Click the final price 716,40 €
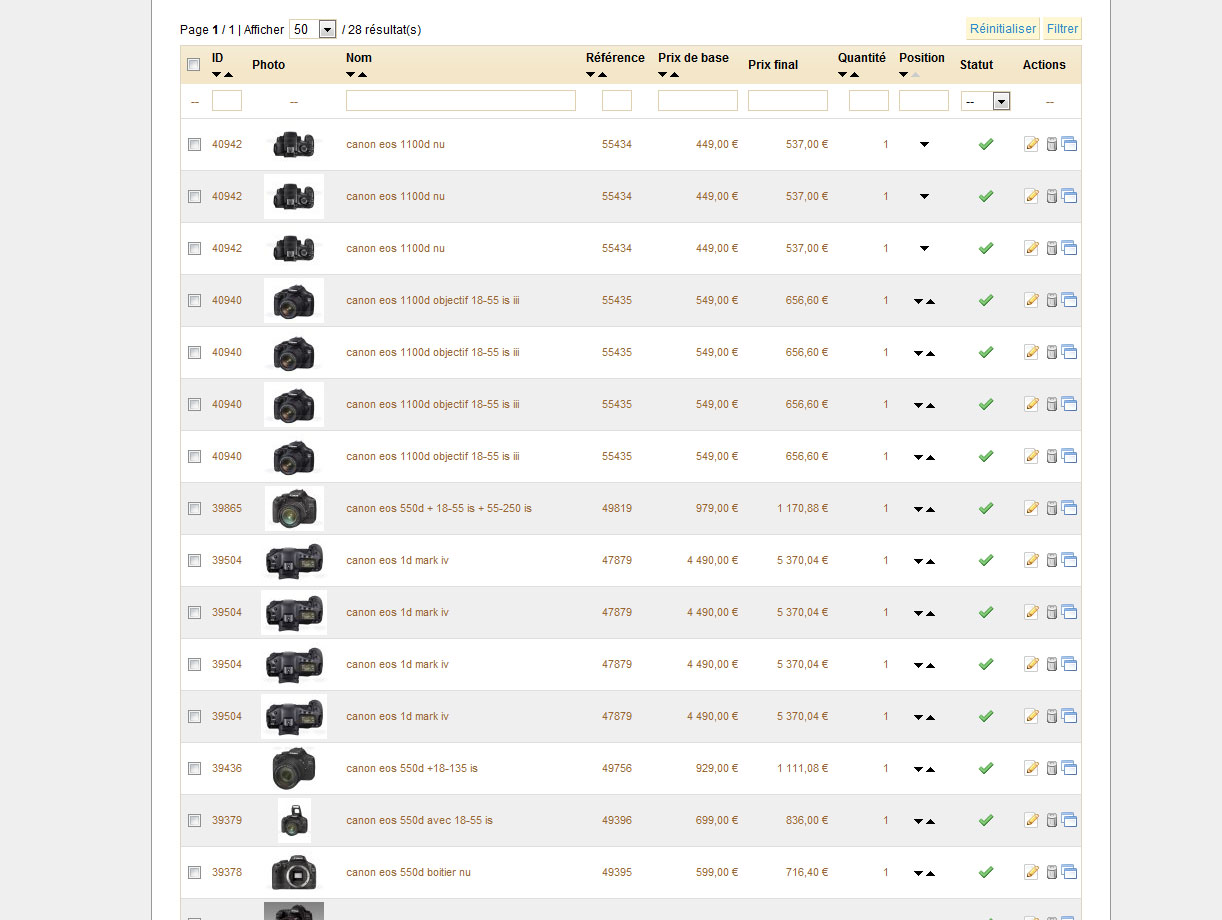This screenshot has width=1222, height=920. tap(807, 872)
